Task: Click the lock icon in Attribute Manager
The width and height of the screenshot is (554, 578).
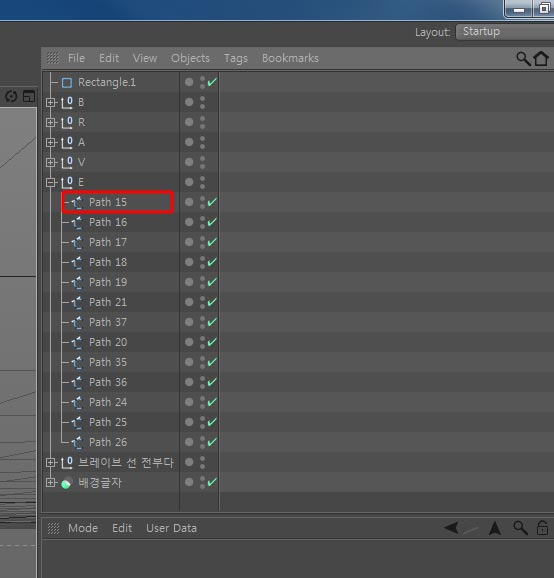Action: pos(542,528)
